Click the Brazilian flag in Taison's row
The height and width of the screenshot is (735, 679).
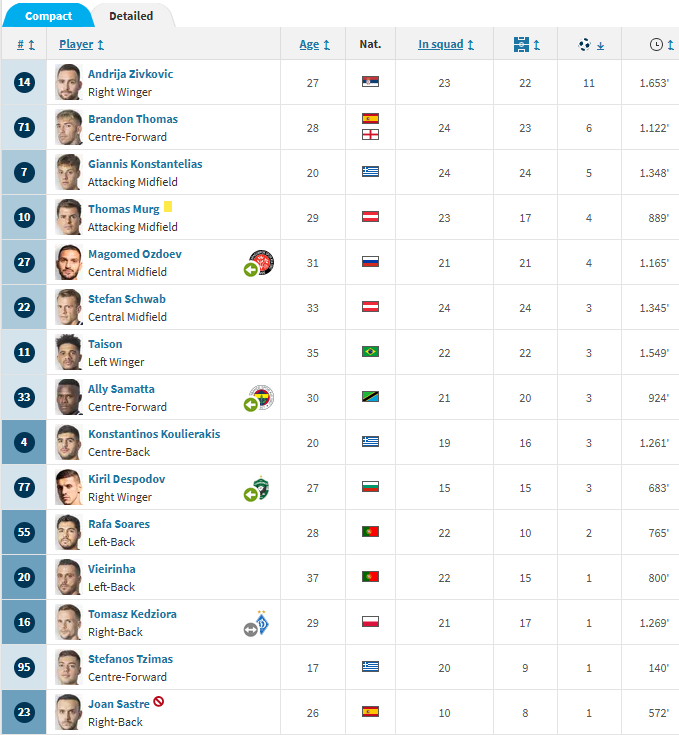(x=370, y=352)
